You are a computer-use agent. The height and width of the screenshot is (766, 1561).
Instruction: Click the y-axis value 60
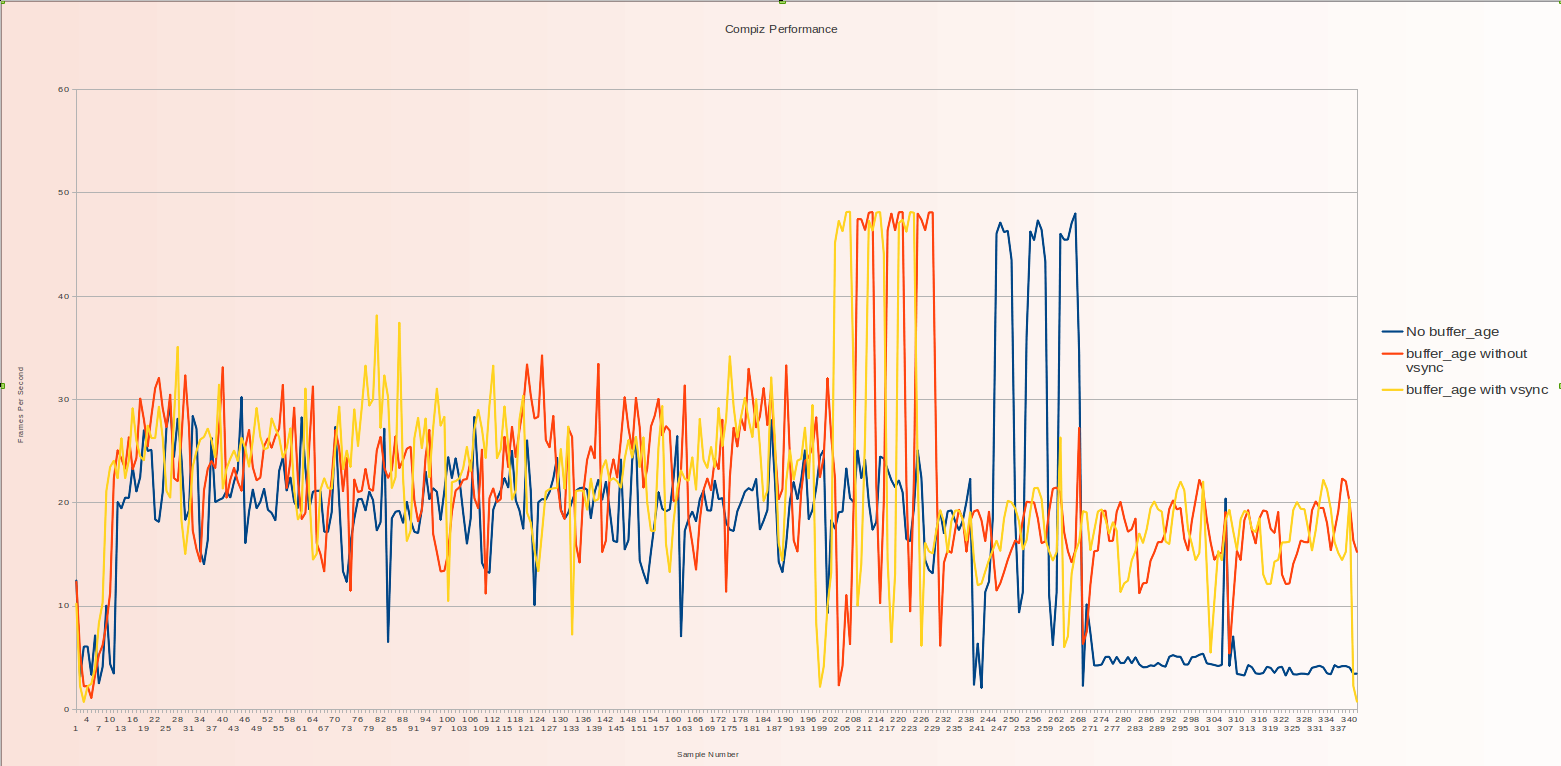(x=63, y=89)
